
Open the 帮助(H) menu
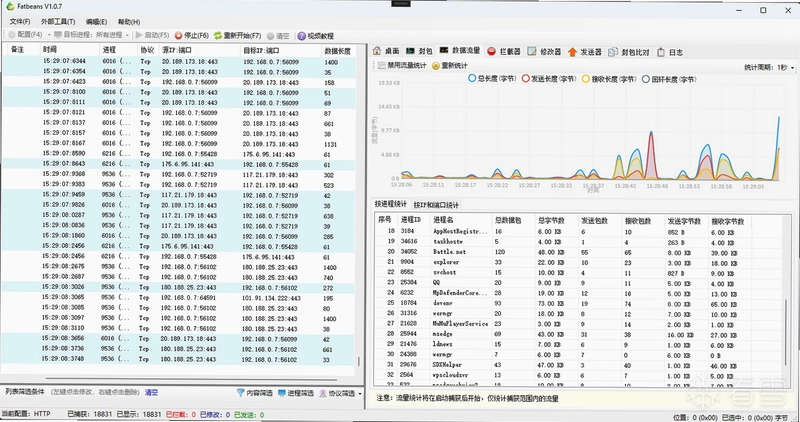coord(129,22)
